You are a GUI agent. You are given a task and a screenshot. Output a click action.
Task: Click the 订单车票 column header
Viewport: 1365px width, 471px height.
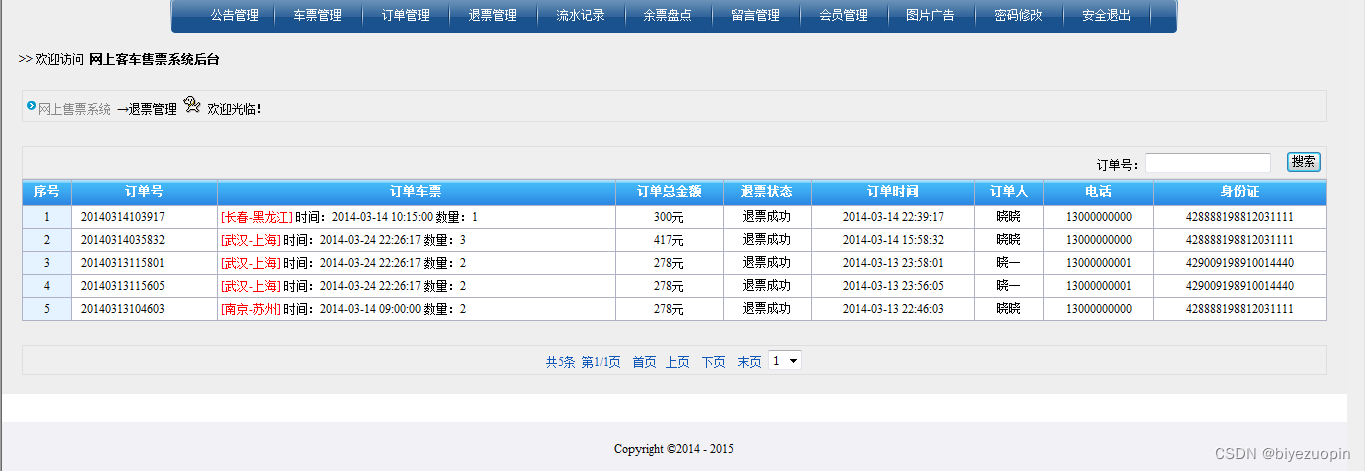(x=416, y=192)
